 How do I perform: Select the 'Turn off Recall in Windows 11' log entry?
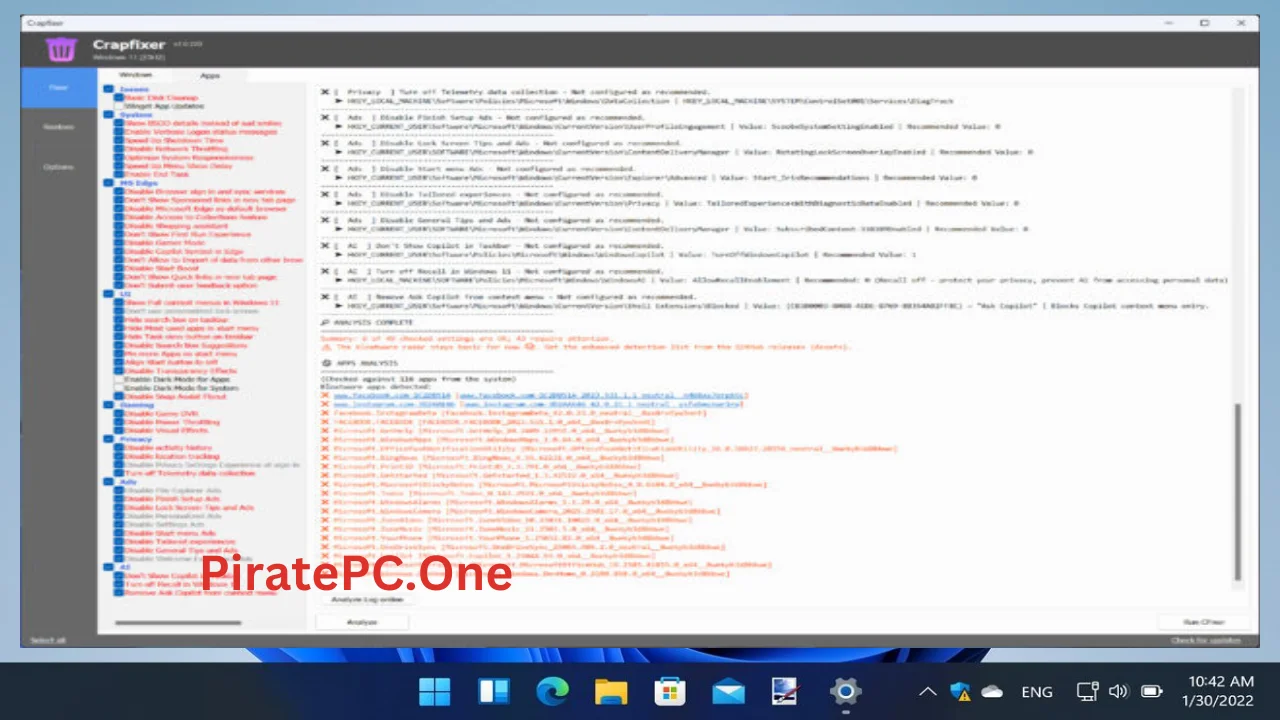(775, 276)
